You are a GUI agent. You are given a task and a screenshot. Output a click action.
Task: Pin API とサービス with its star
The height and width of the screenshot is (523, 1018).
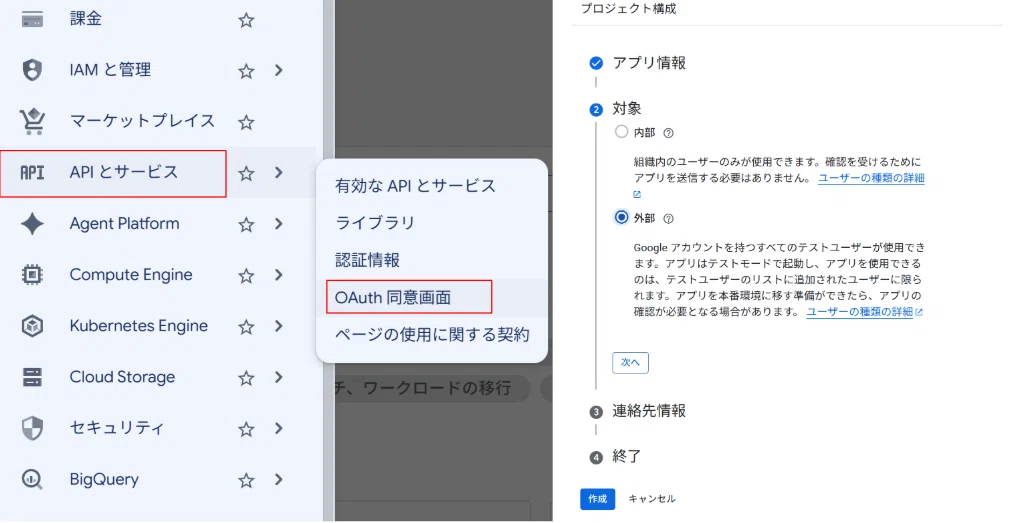point(246,173)
